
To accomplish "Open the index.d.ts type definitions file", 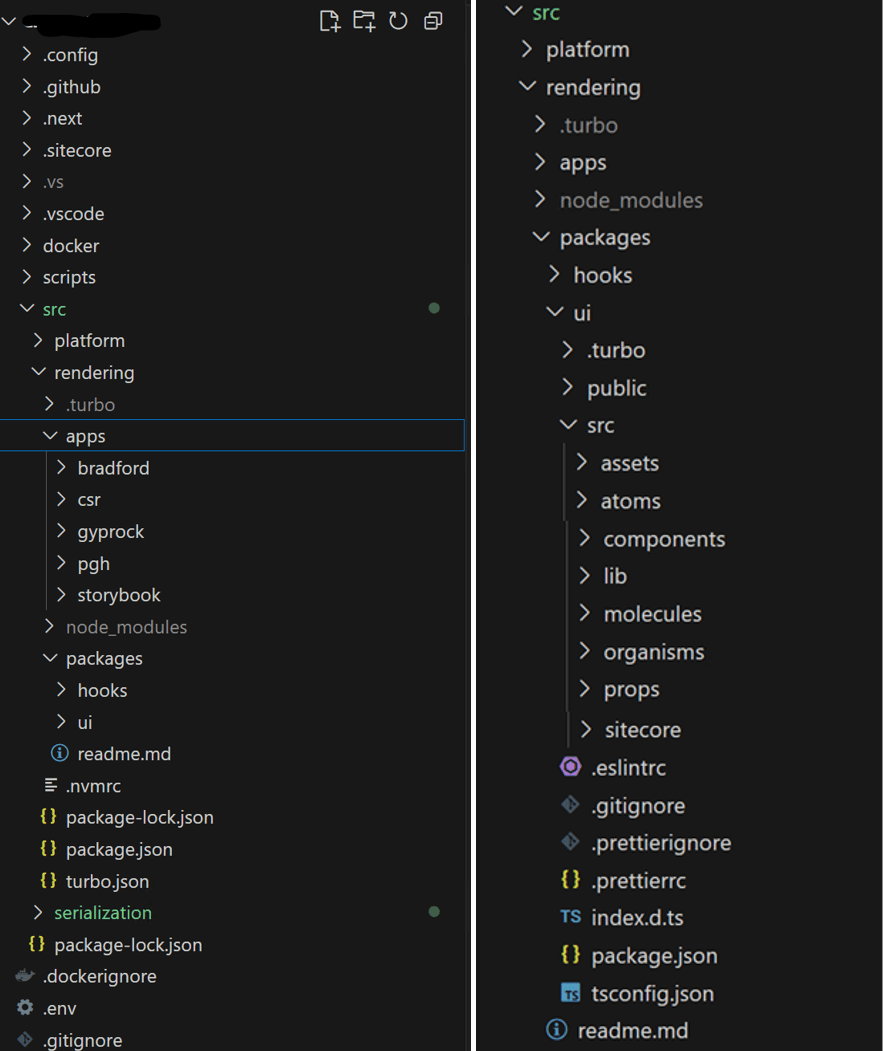I will (x=638, y=917).
